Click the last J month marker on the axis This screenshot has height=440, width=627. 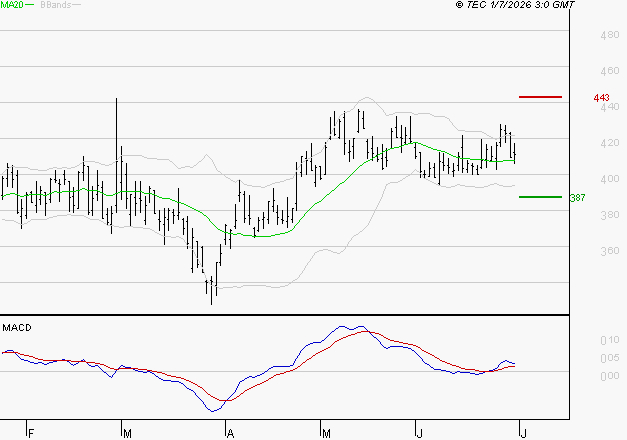[x=523, y=433]
